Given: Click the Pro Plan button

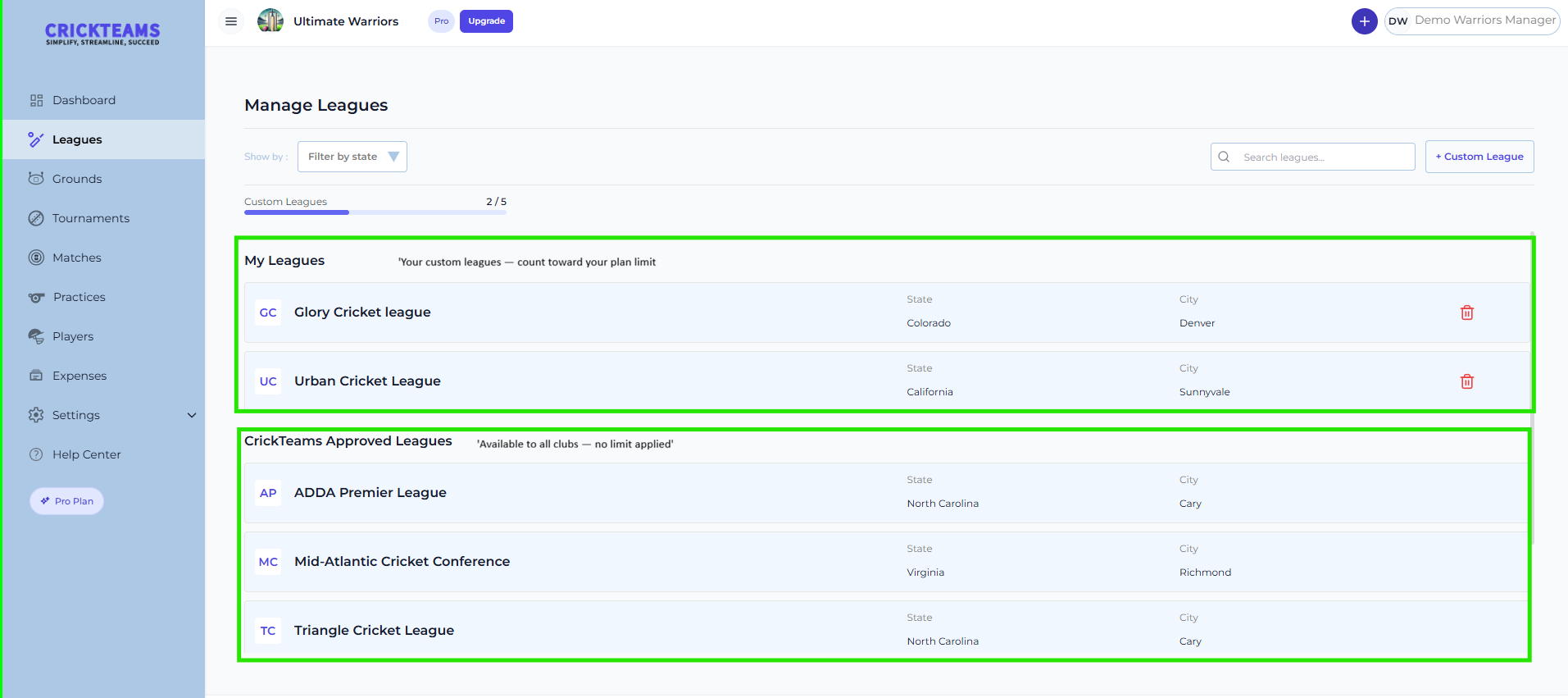Looking at the screenshot, I should 67,501.
